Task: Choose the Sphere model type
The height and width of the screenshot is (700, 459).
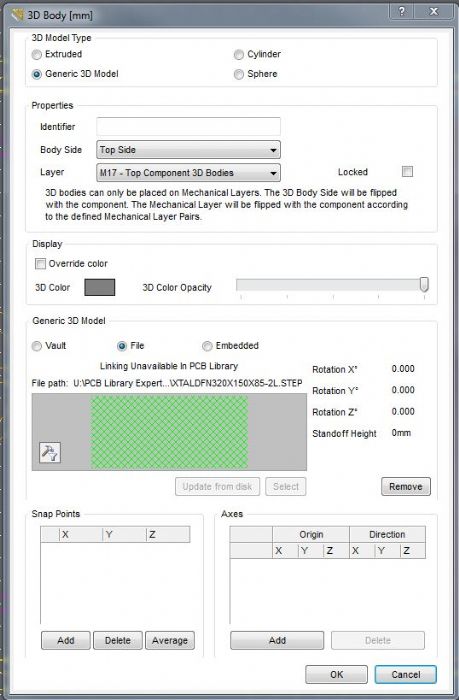Action: (x=239, y=74)
